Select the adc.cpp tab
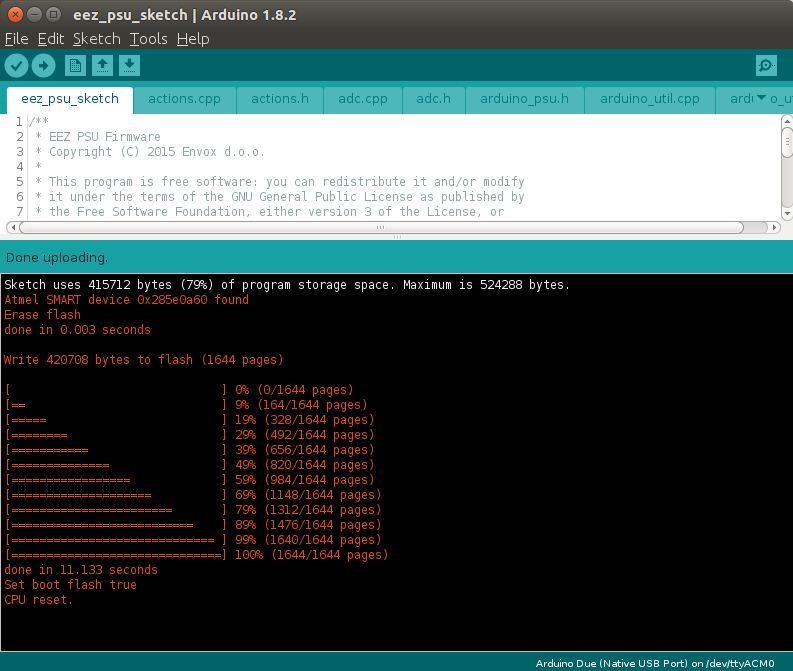793x671 pixels. tap(362, 99)
